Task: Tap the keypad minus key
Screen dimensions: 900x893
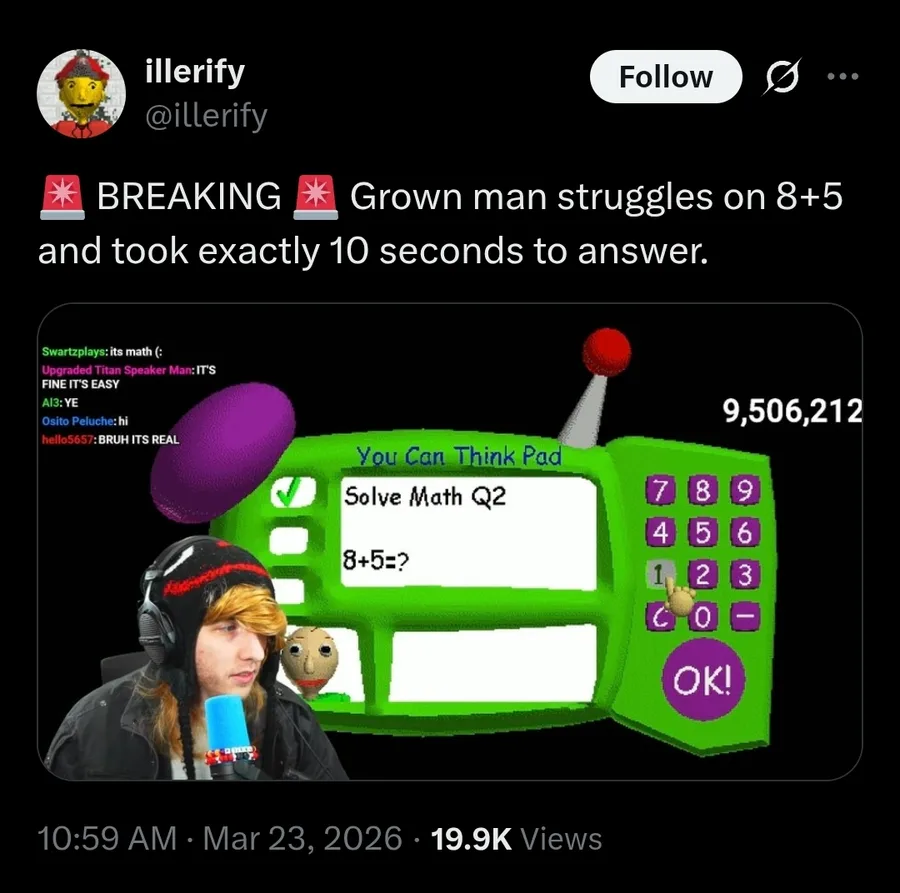Action: pos(745,616)
